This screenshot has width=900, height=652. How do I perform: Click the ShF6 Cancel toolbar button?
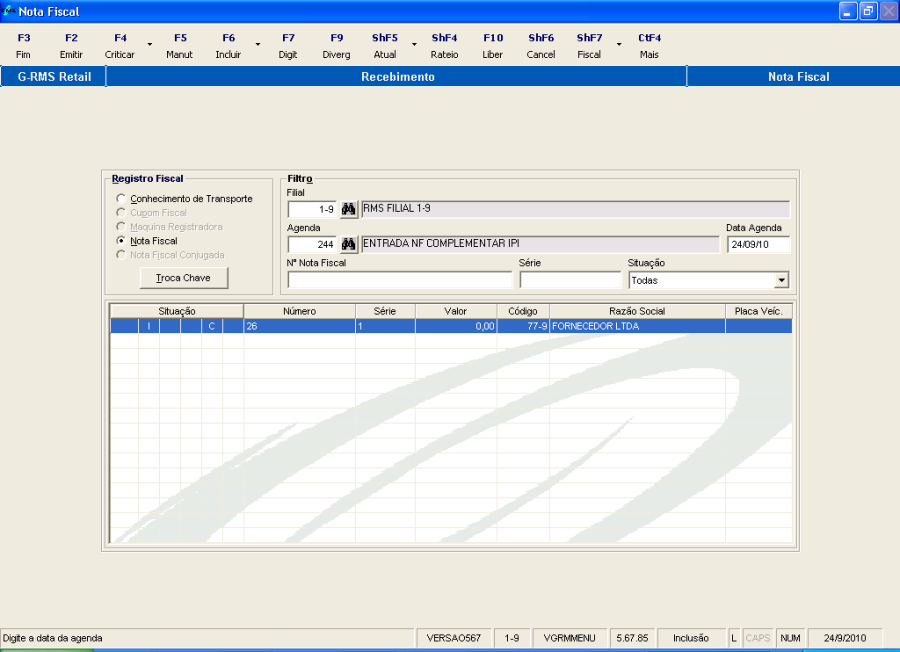[x=541, y=46]
